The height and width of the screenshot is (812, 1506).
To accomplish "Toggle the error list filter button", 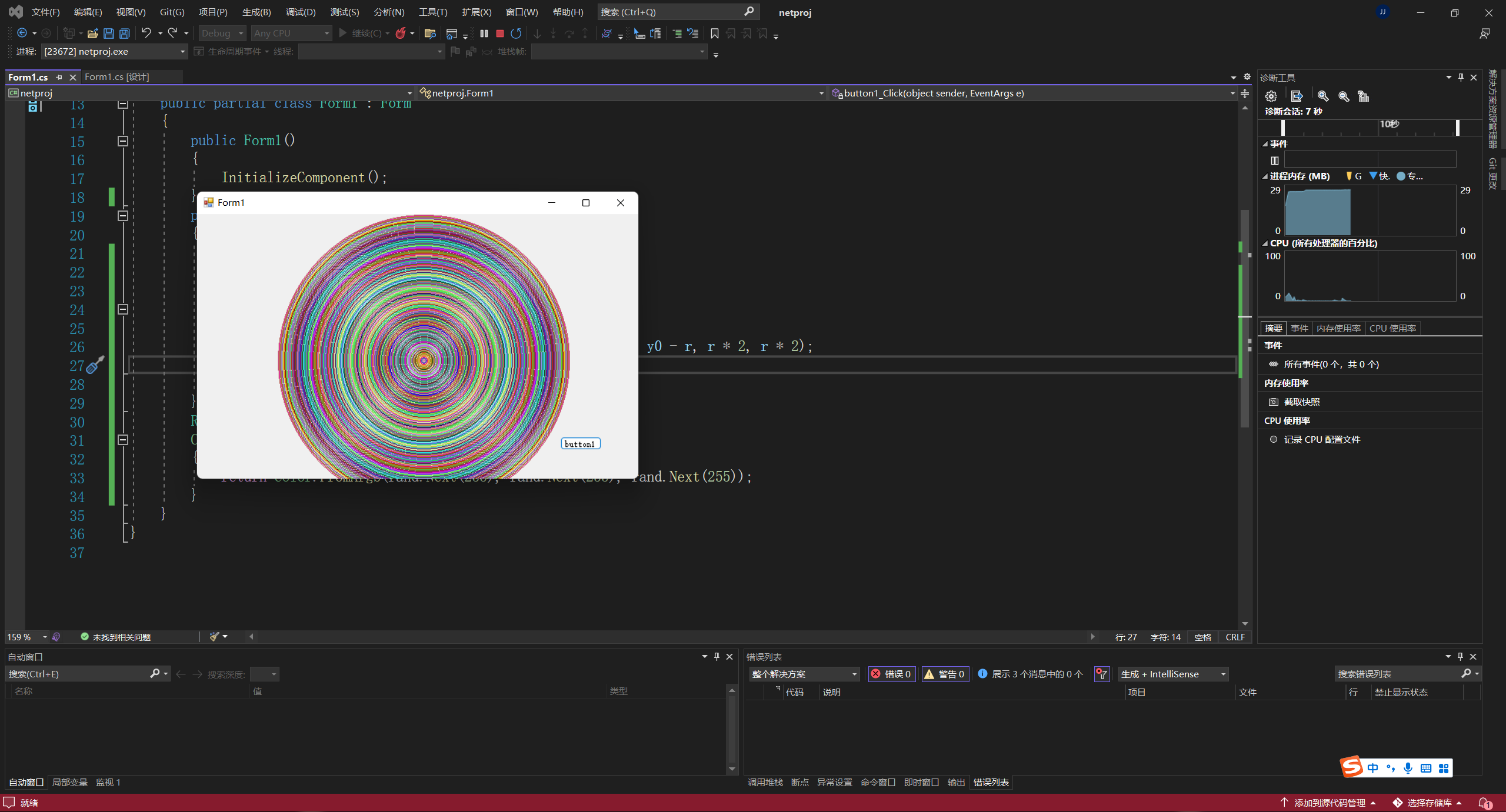I will [1101, 674].
